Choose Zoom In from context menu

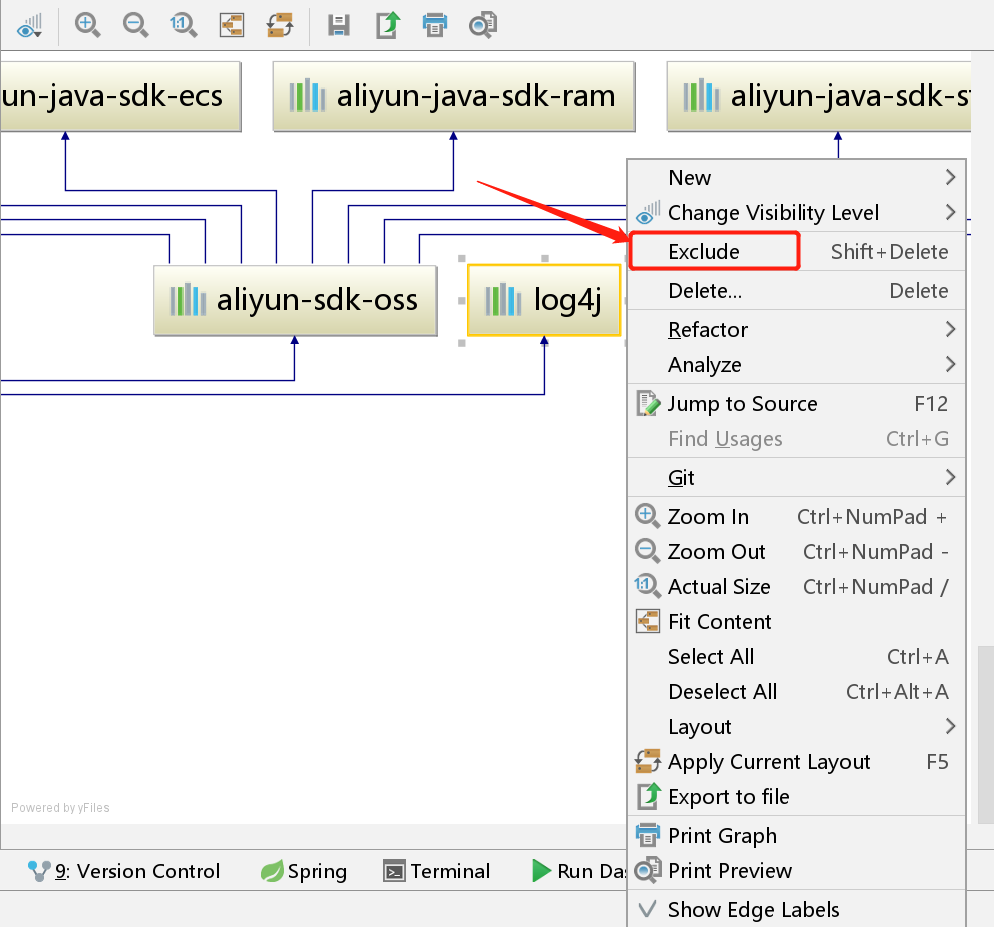pos(797,517)
